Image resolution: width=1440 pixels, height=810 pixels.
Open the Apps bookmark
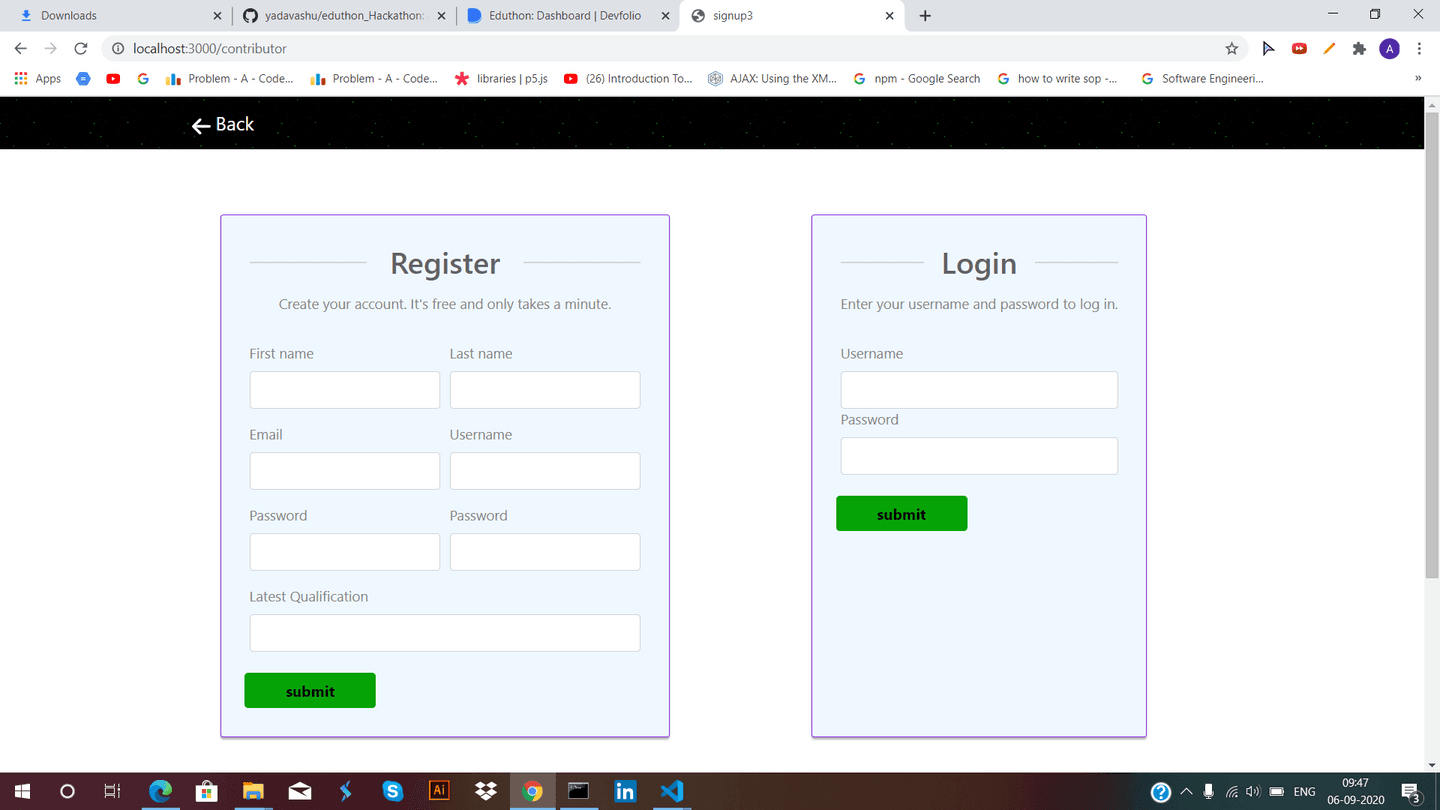click(x=38, y=78)
